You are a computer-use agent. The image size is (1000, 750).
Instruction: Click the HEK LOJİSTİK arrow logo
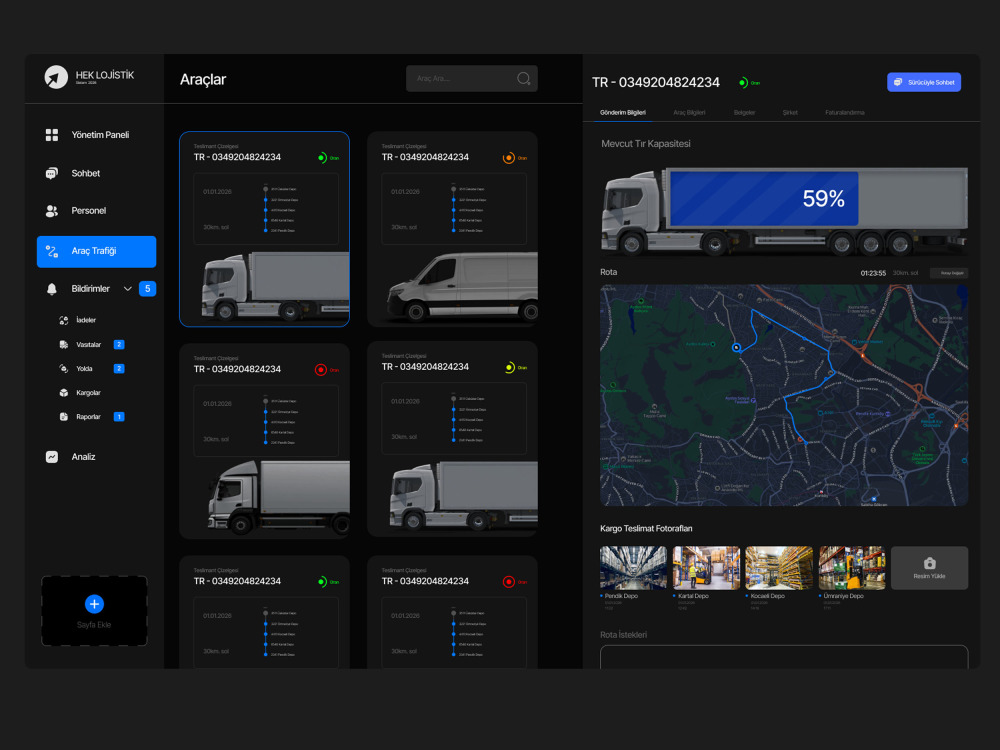click(56, 77)
